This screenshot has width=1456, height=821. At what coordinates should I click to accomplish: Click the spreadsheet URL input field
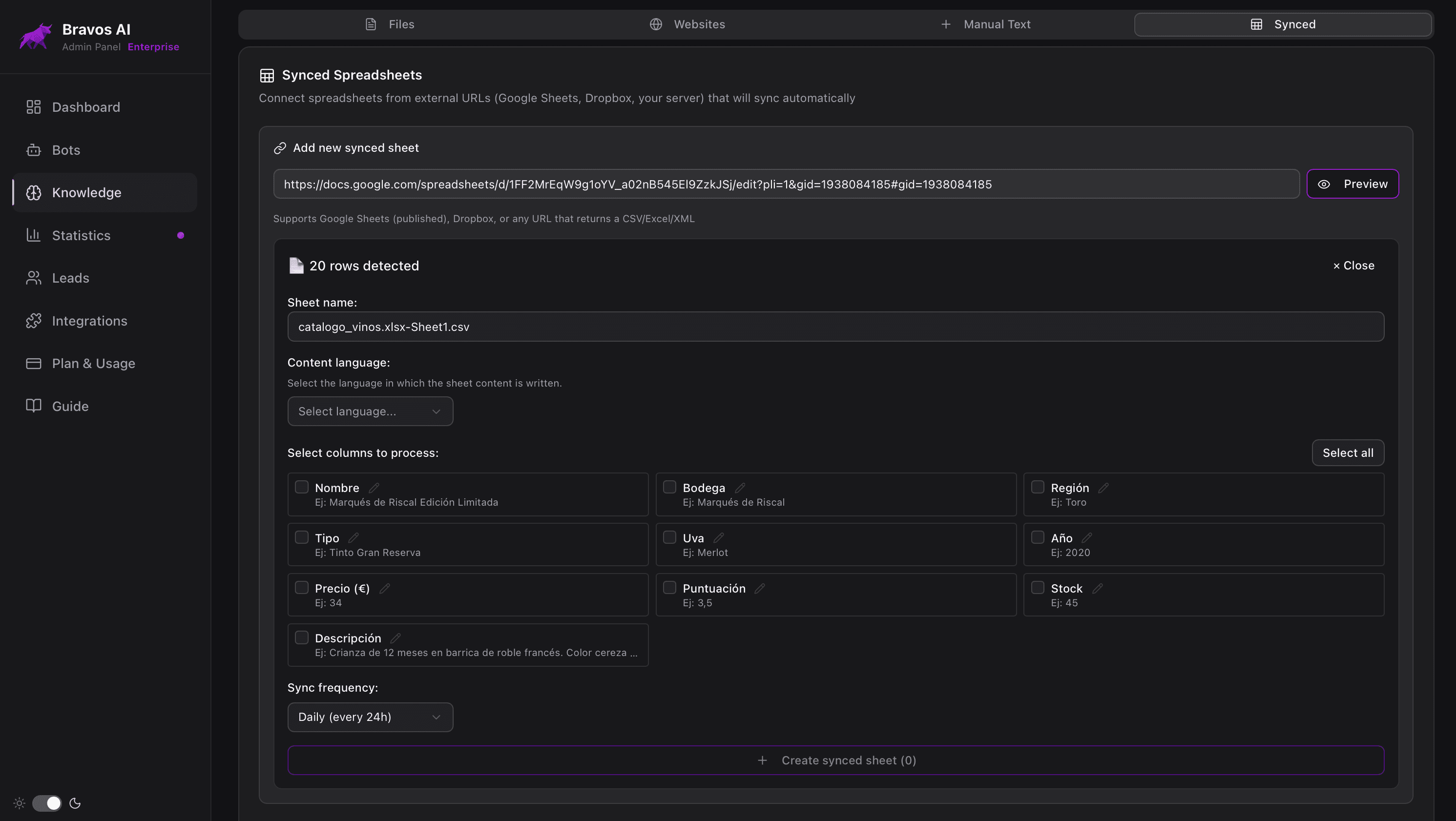[x=786, y=184]
